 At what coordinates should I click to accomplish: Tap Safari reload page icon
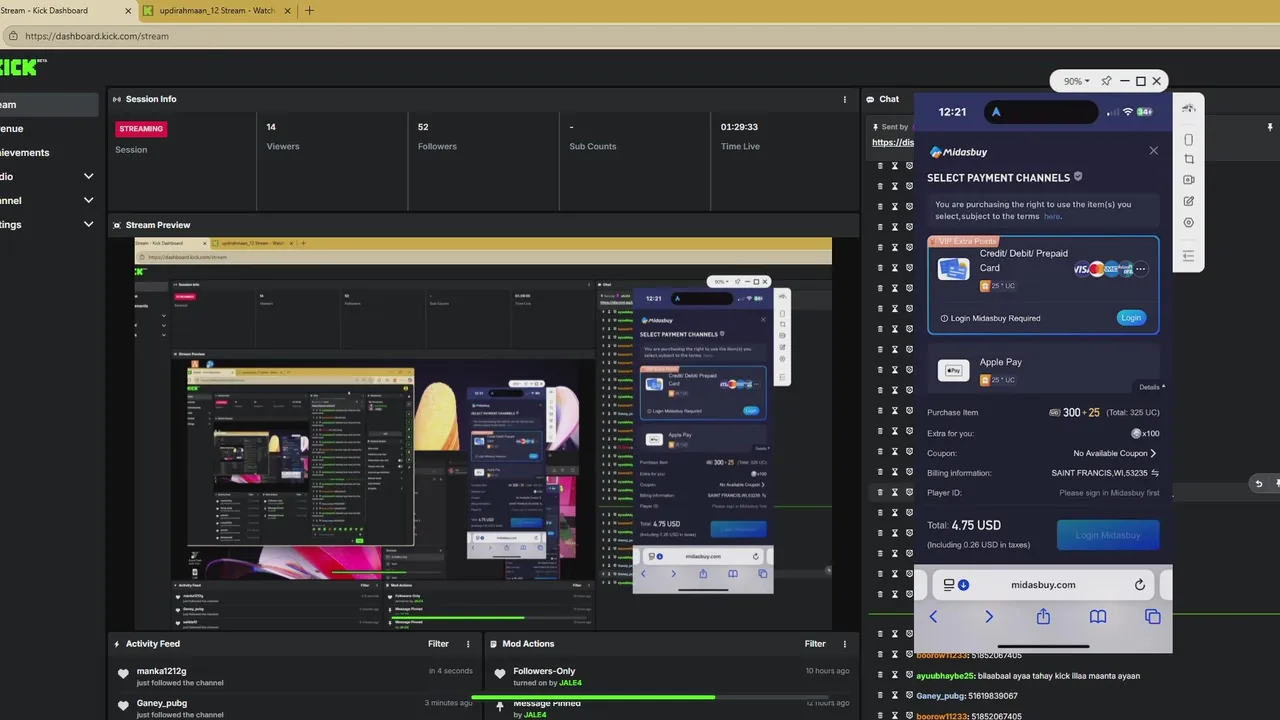[1139, 585]
